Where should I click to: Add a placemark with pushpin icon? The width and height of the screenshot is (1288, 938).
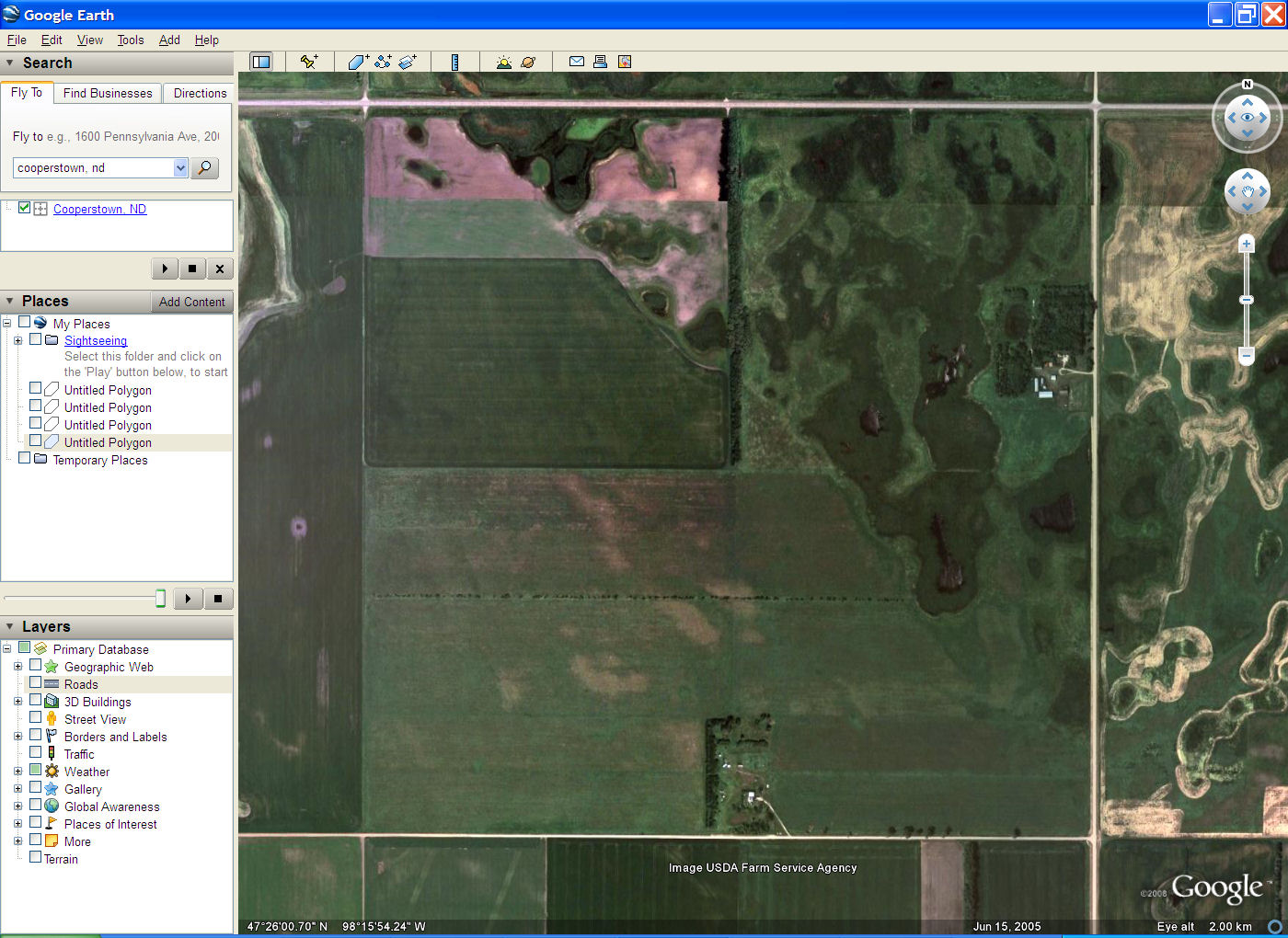(309, 62)
